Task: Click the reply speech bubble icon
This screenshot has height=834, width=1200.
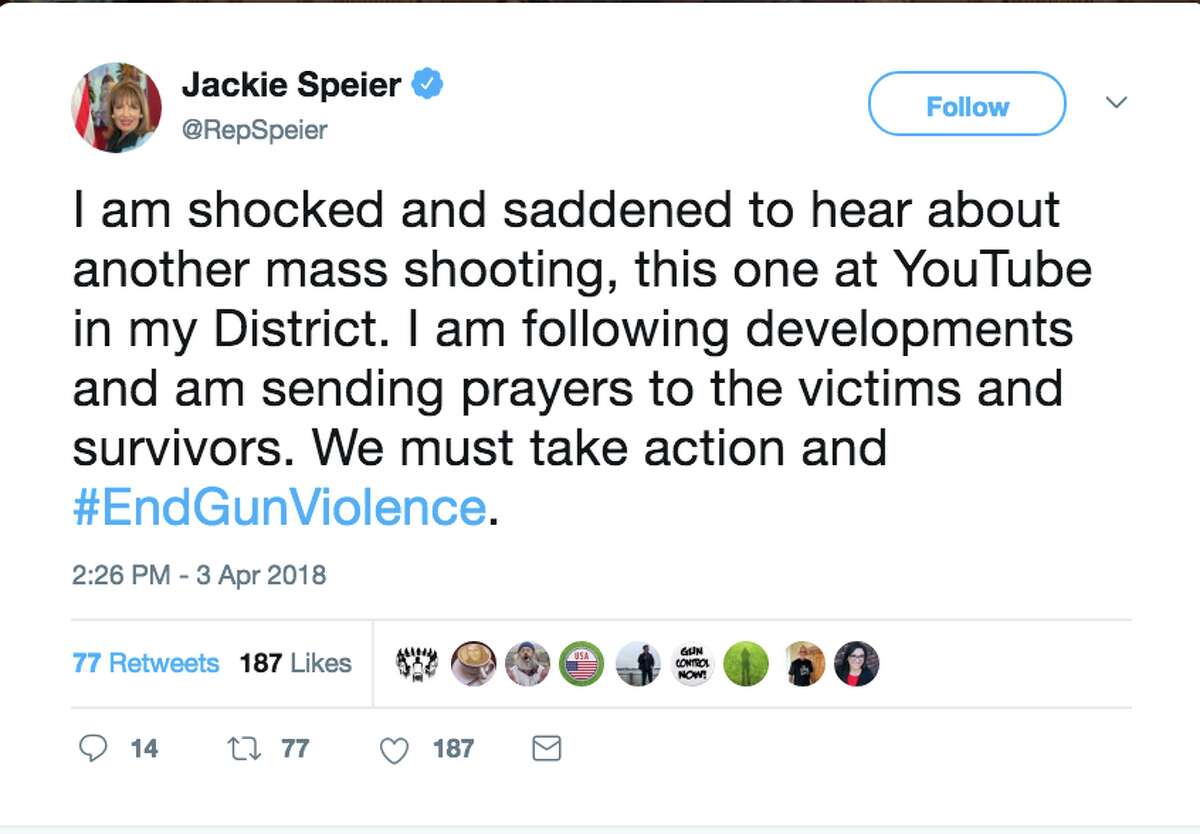Action: [92, 748]
